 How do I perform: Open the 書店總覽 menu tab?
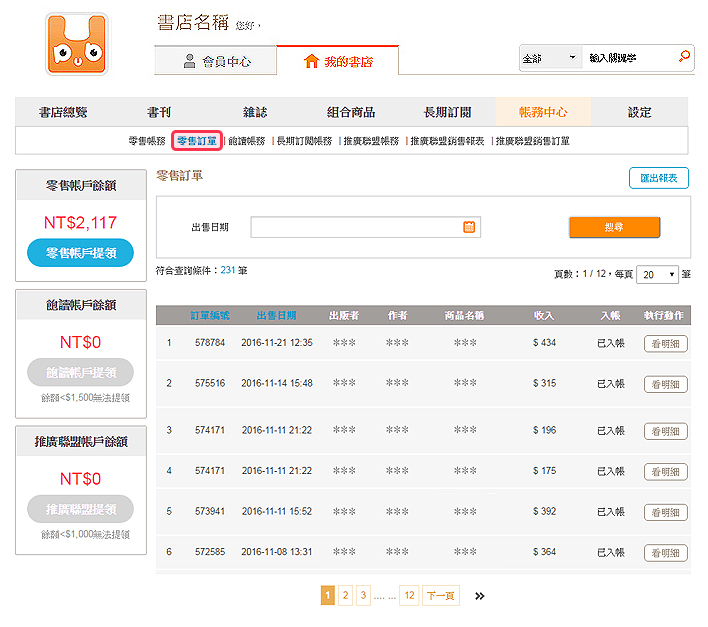coord(63,112)
